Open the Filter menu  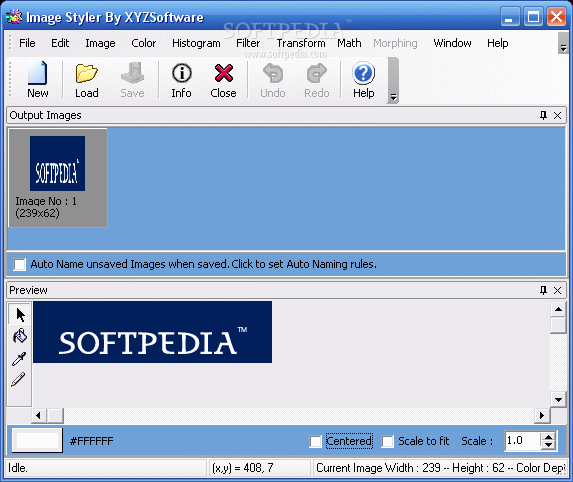tap(248, 43)
